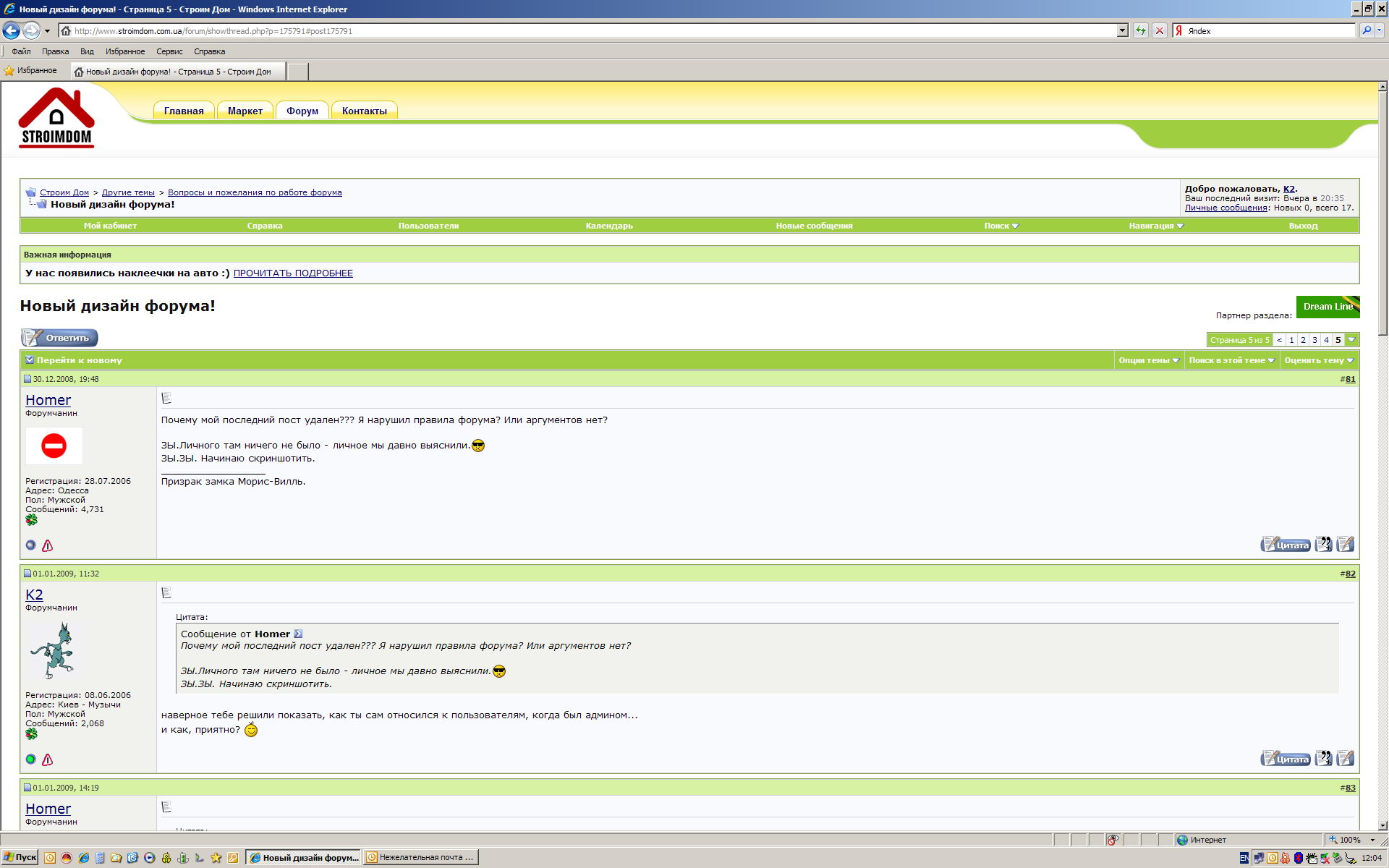Open the Сервис menu
Viewport: 1389px width, 868px height.
tap(169, 51)
